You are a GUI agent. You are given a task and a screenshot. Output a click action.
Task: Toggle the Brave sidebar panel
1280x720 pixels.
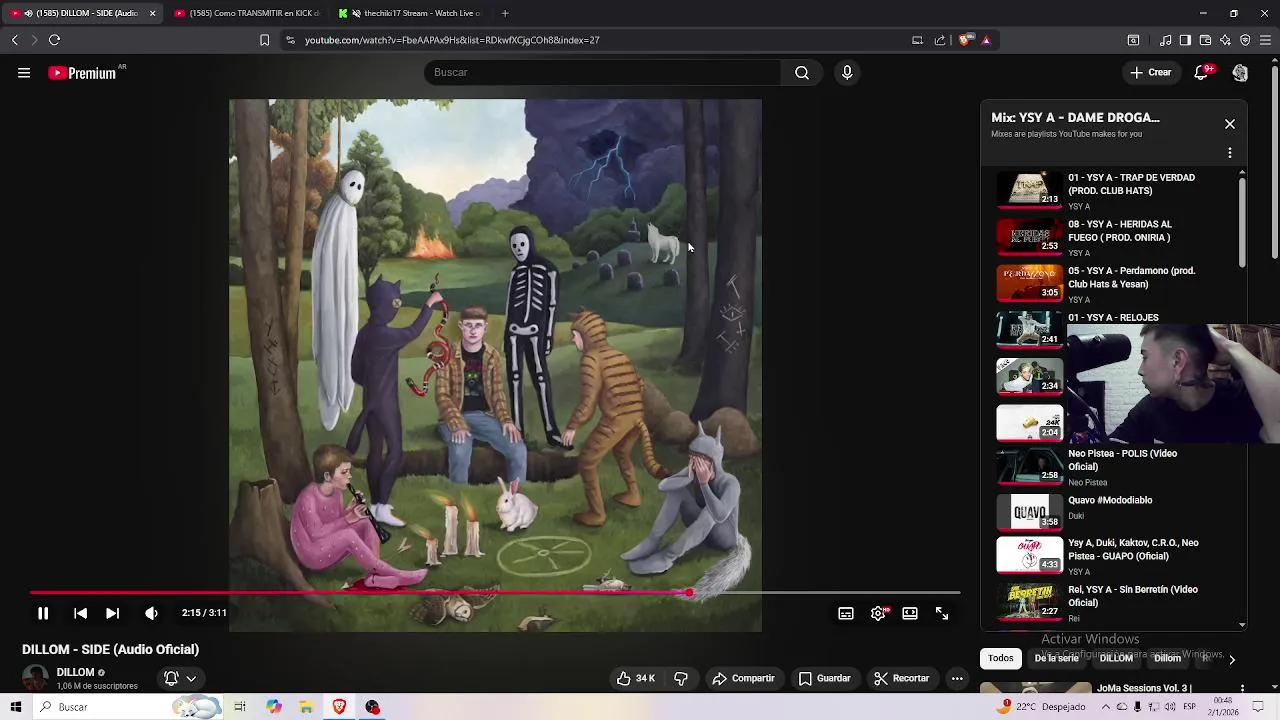point(1185,40)
